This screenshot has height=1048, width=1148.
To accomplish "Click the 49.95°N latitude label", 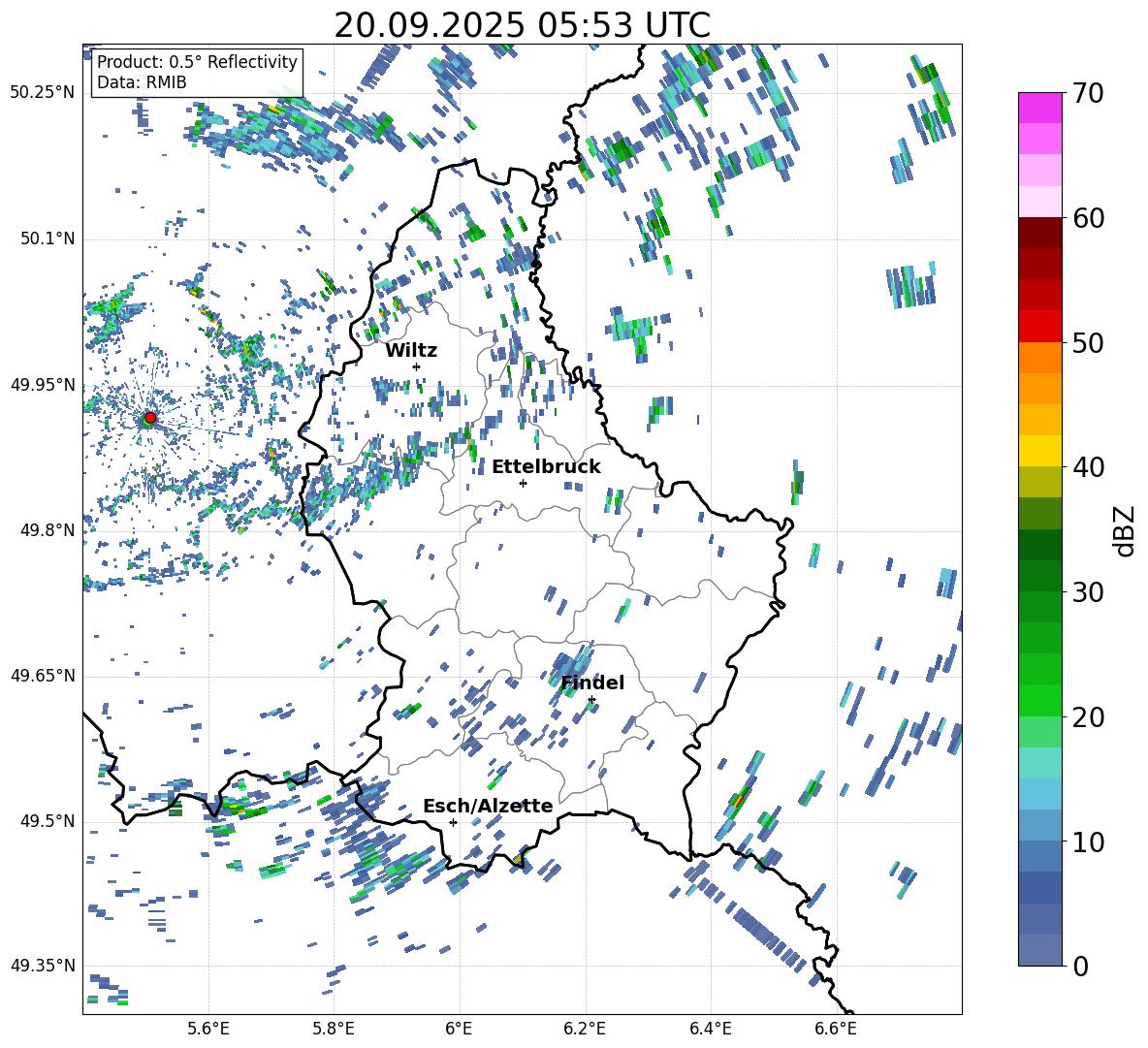I will tap(43, 384).
